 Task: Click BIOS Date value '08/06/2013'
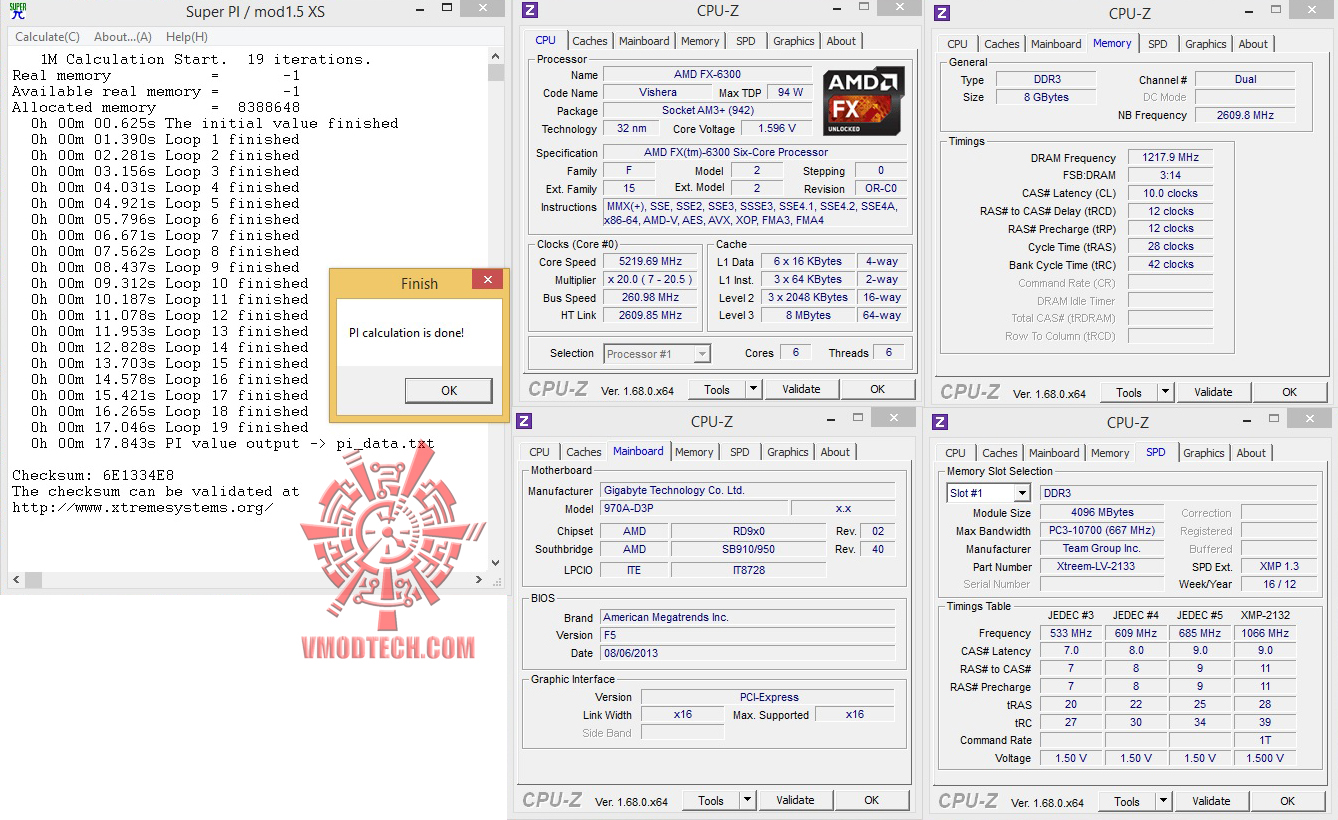pyautogui.click(x=748, y=654)
